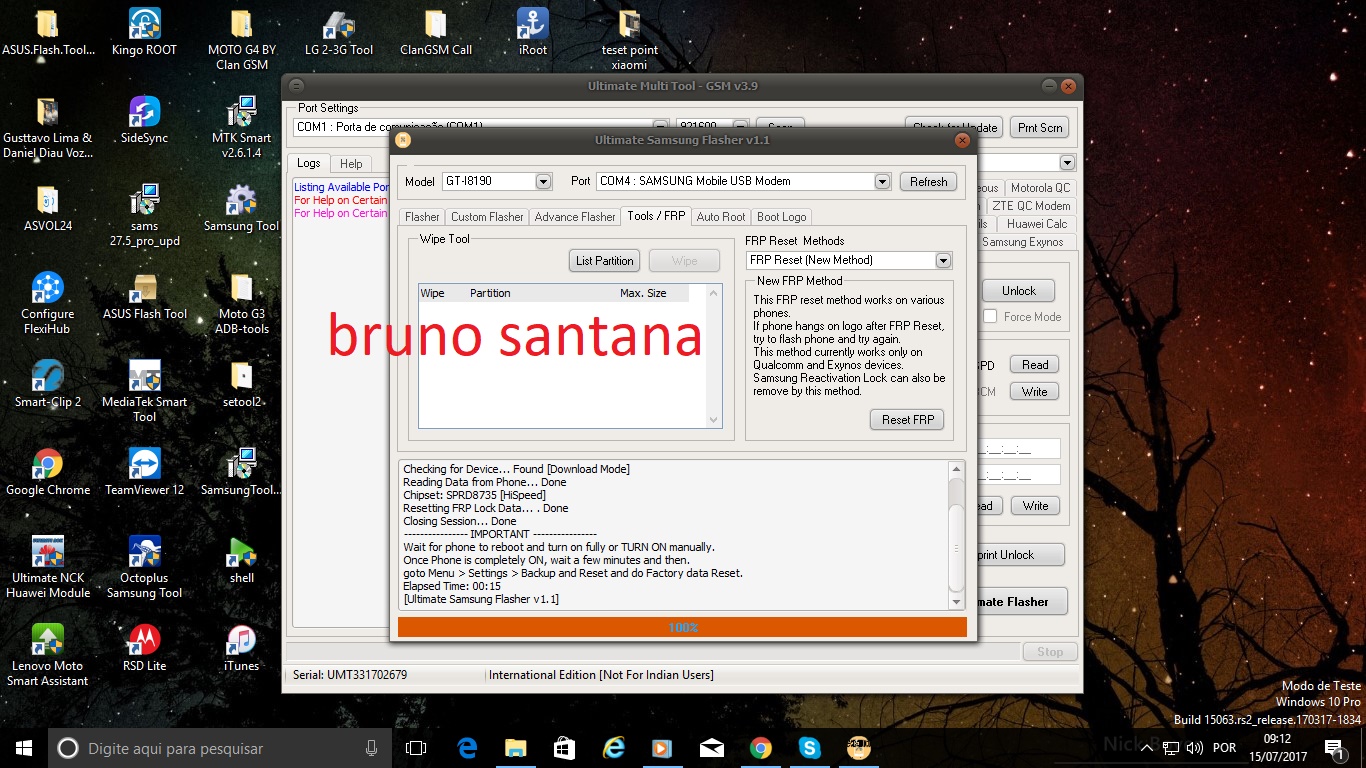Open shell desktop shortcut
The height and width of the screenshot is (768, 1366).
point(241,561)
